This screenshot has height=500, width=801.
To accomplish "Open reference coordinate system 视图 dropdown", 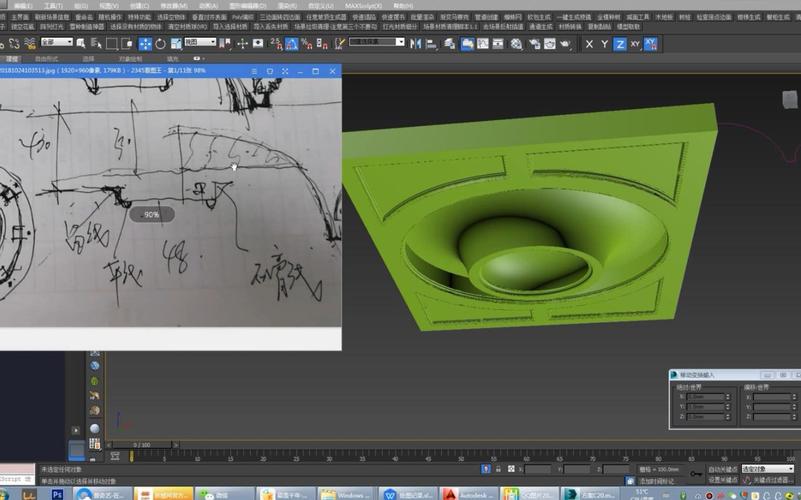I will click(x=200, y=42).
